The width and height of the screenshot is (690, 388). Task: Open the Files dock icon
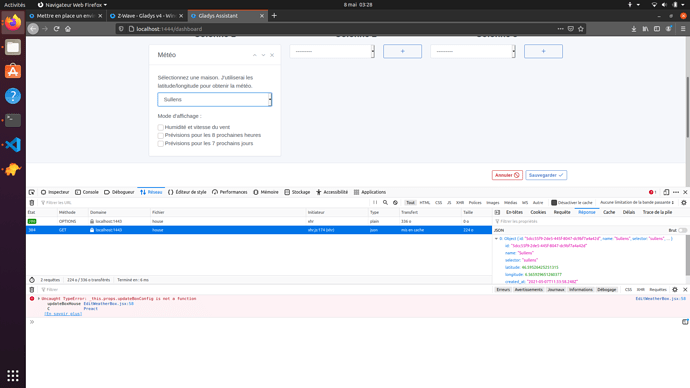tap(13, 47)
